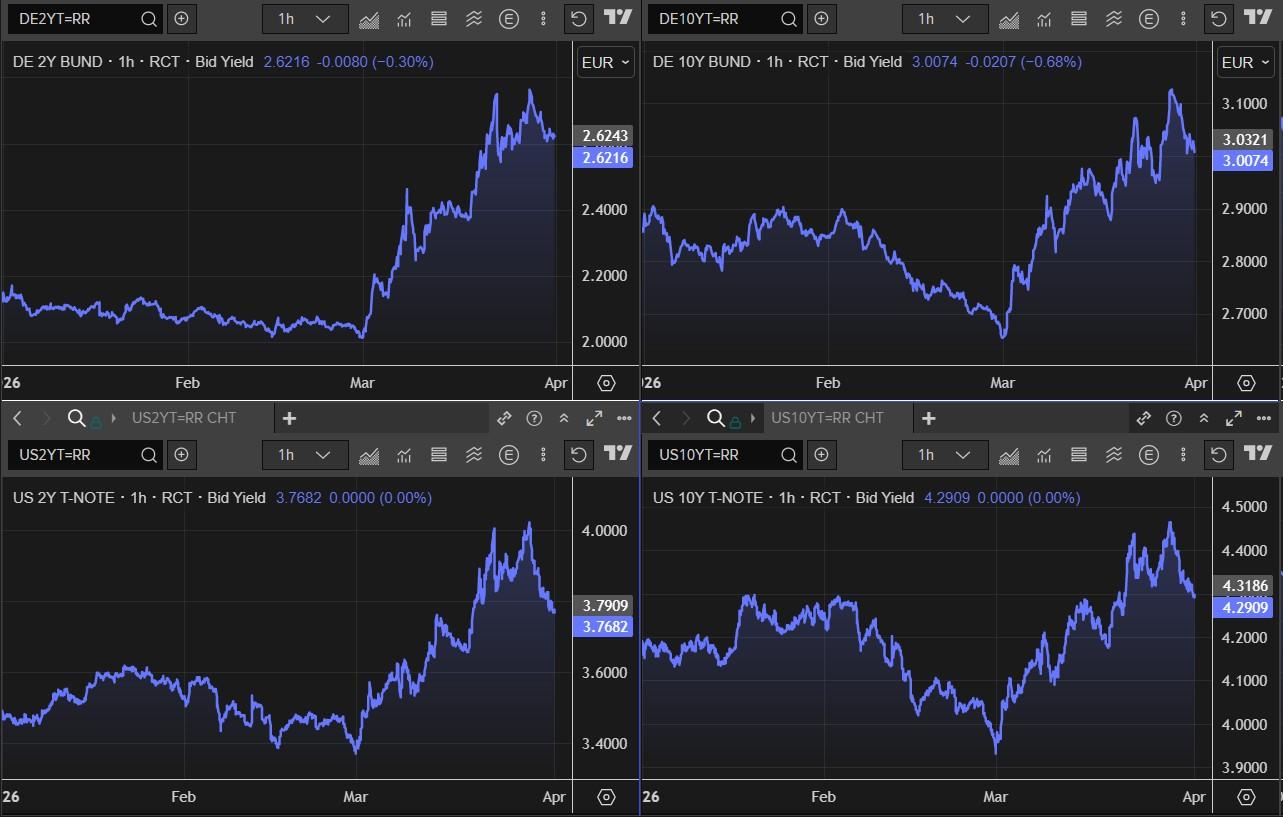This screenshot has width=1283, height=817.
Task: Toggle the compare lines icon on DE2YT chart
Action: coord(474,19)
